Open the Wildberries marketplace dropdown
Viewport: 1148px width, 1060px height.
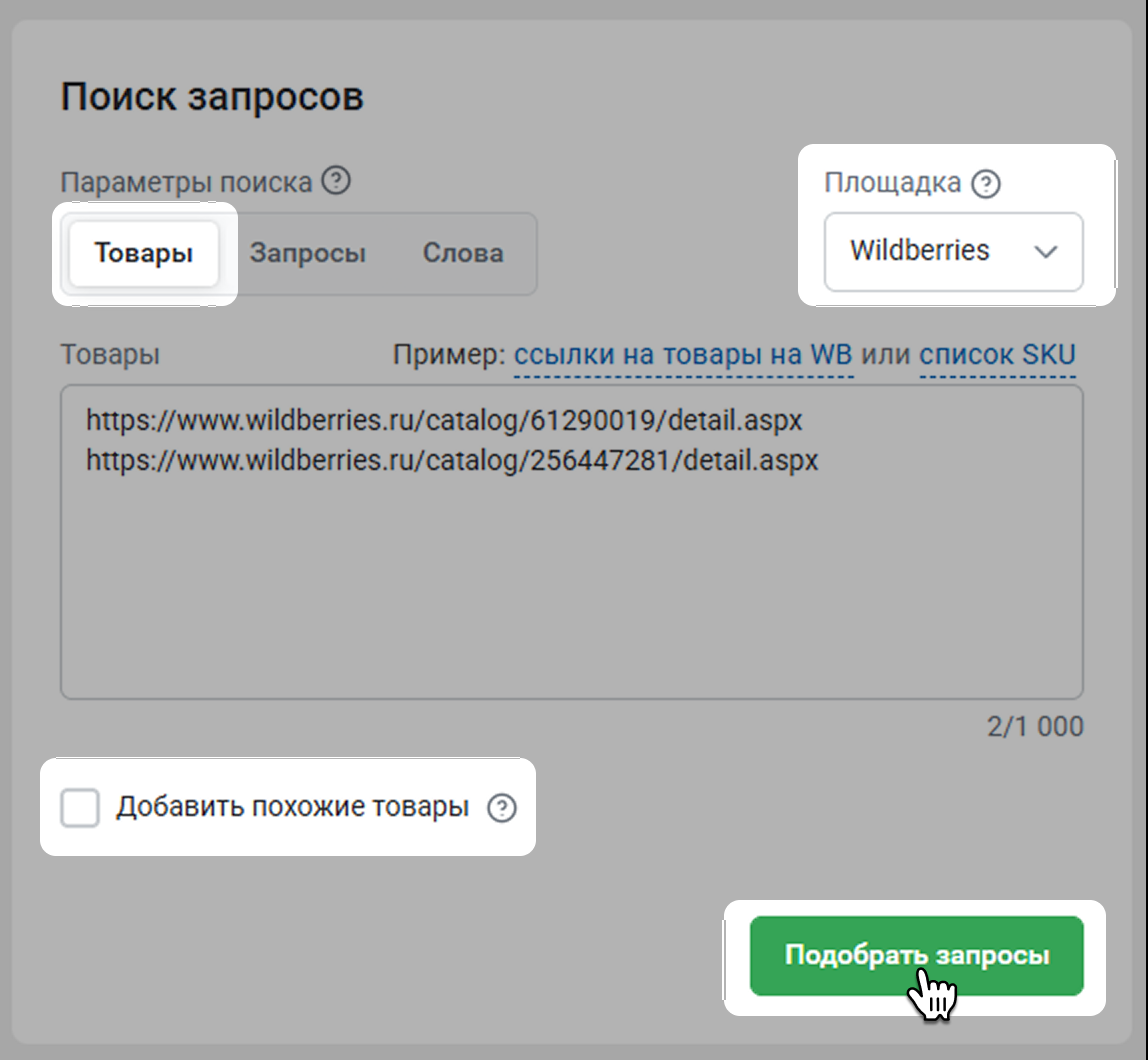click(x=952, y=252)
